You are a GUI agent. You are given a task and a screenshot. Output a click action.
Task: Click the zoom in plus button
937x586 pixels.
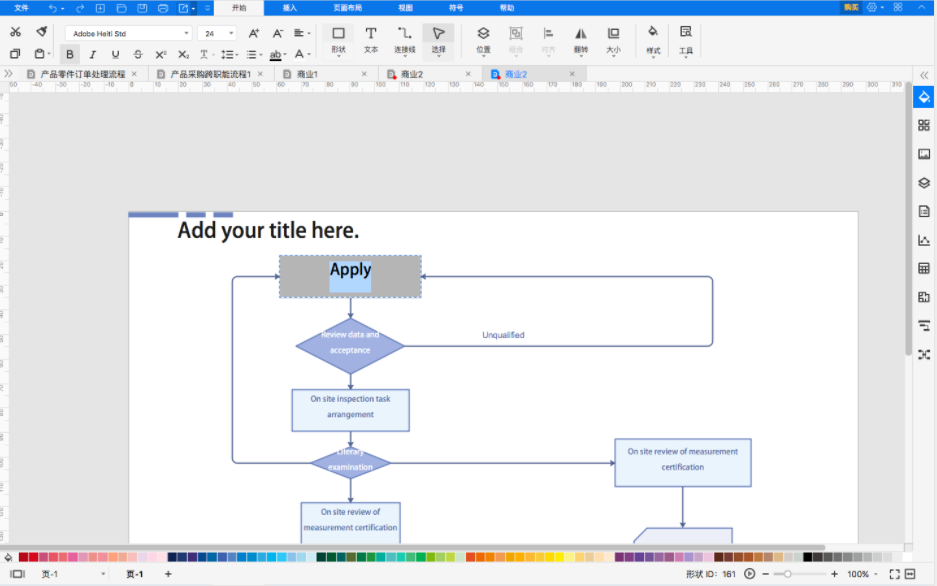coord(834,574)
